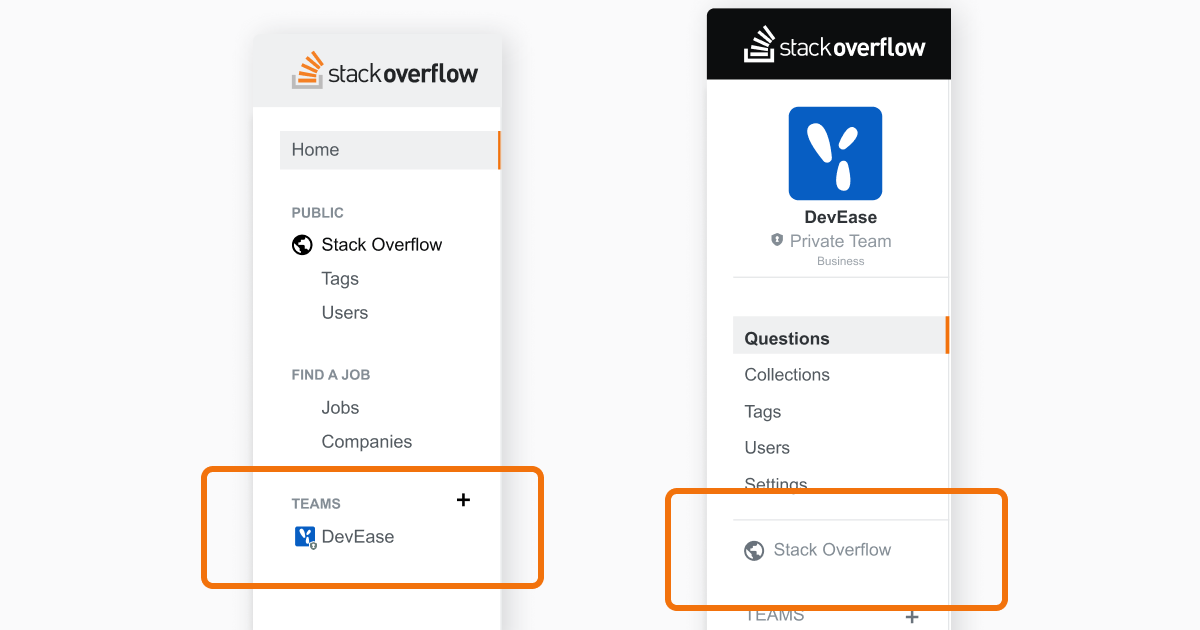Click the Stack Overflow link in right panel
The image size is (1200, 630).
tap(832, 550)
